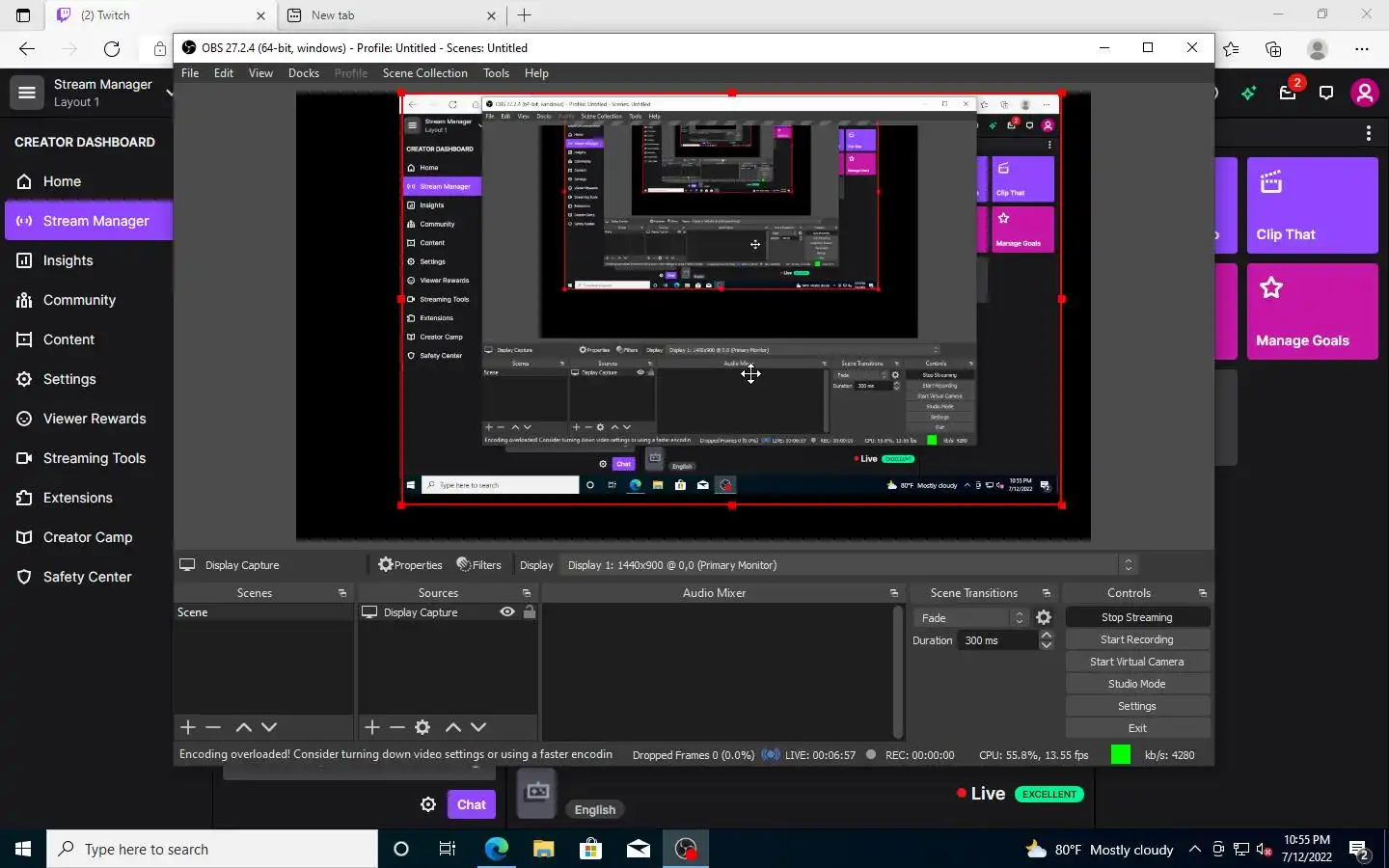Click Stop Streaming button
The width and height of the screenshot is (1389, 868).
(x=1137, y=617)
